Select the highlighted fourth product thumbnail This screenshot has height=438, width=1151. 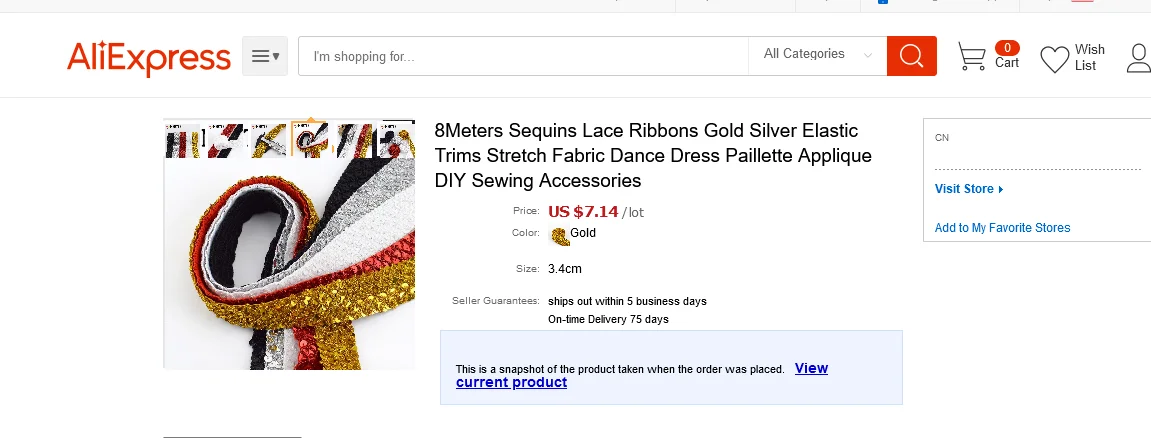click(x=310, y=140)
